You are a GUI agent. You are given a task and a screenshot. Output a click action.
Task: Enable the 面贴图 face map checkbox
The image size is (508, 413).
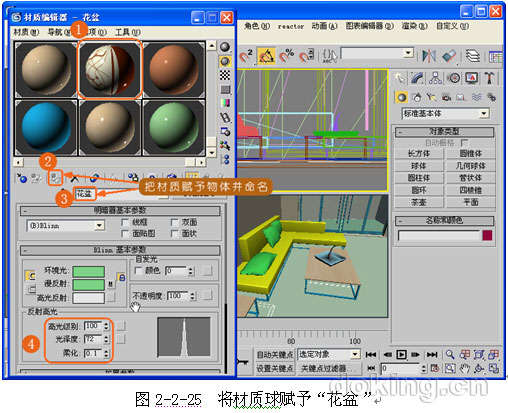[x=125, y=234]
